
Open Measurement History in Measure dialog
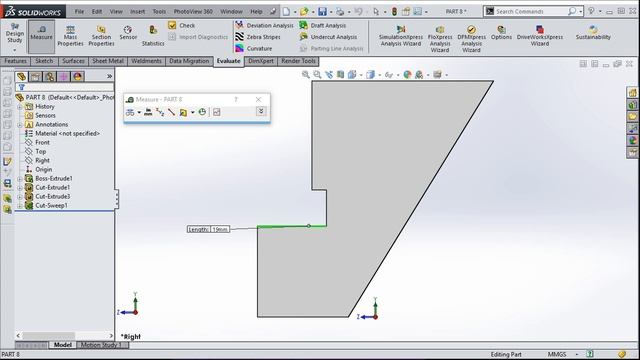(202, 112)
